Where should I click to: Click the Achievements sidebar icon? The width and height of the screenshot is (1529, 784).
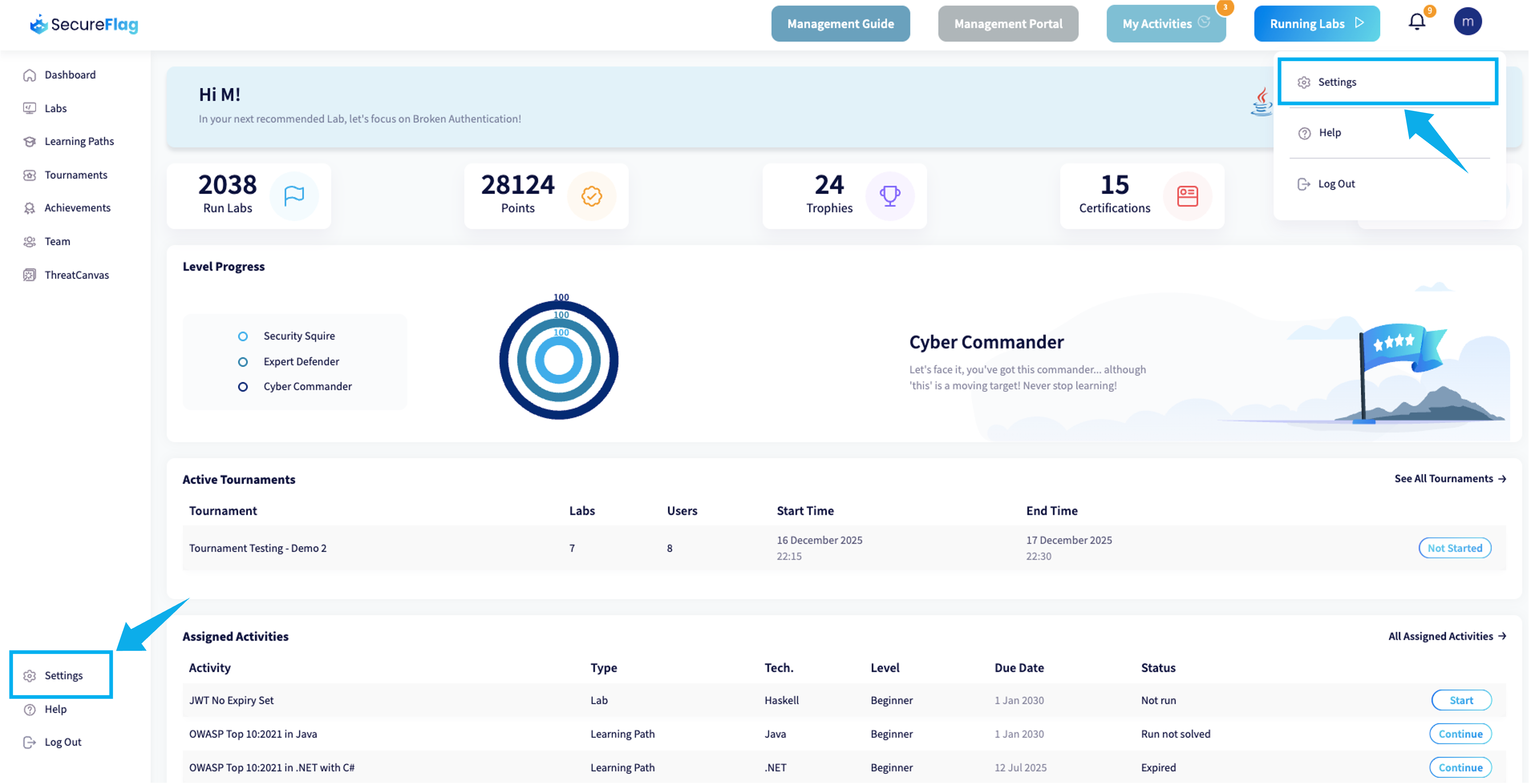coord(29,208)
